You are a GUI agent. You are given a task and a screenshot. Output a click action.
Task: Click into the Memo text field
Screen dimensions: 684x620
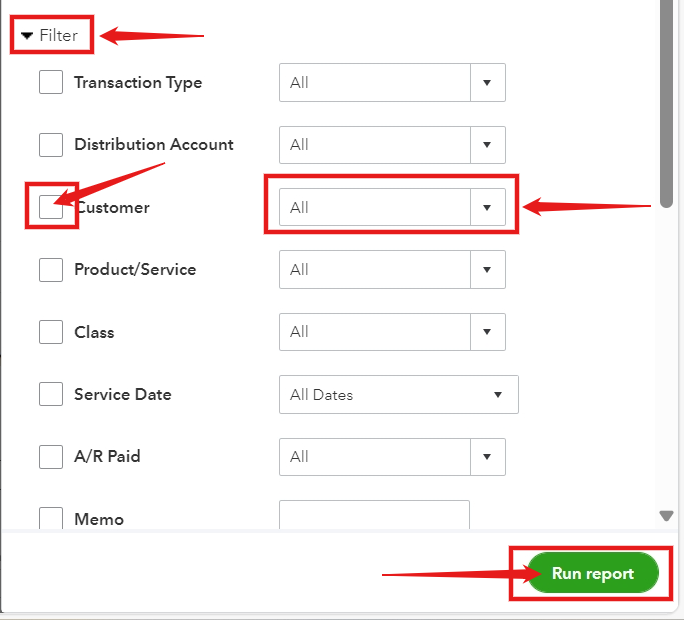(x=374, y=515)
